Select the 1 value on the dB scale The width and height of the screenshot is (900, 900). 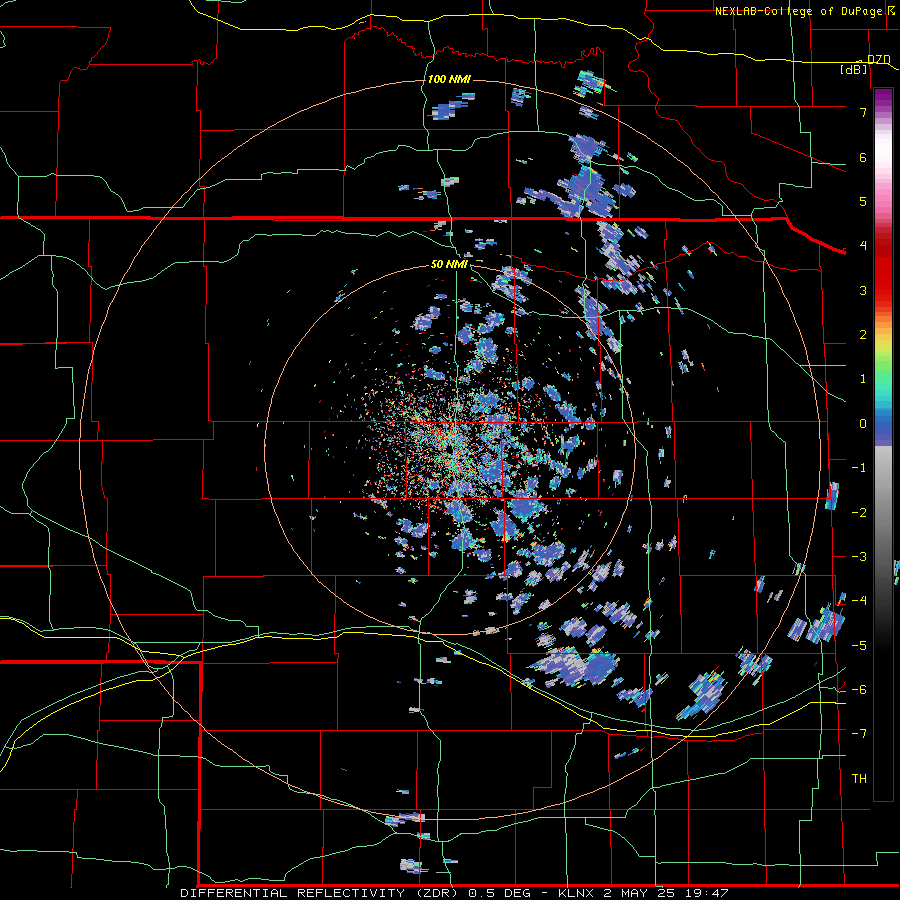pyautogui.click(x=863, y=379)
